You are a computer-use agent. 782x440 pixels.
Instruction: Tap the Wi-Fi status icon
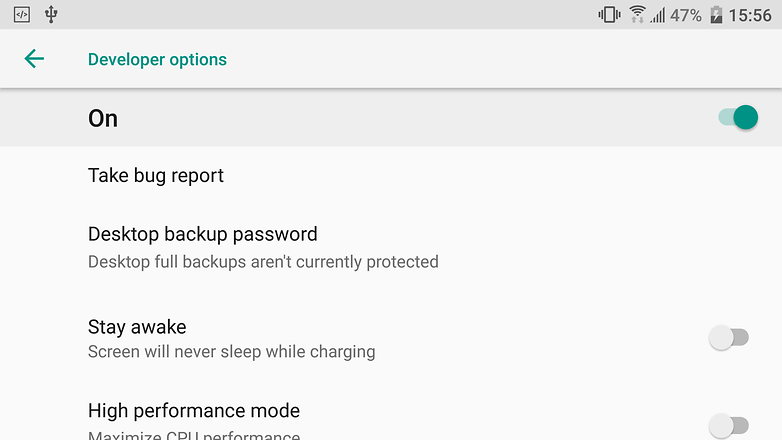tap(637, 14)
